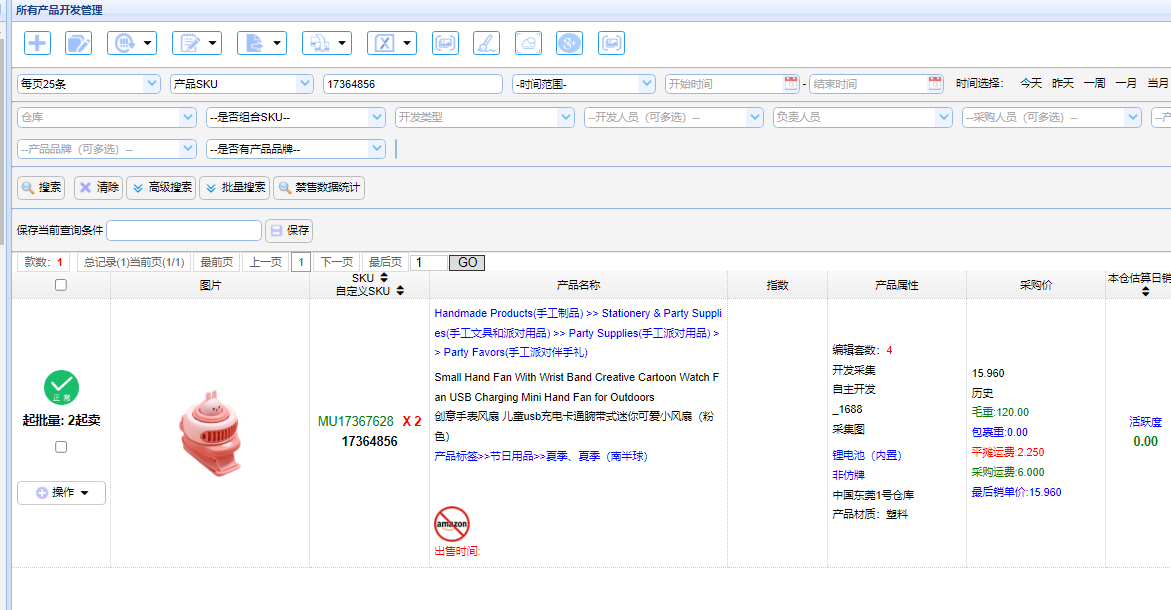Open the Excel X toolbar dropdown

(x=391, y=43)
